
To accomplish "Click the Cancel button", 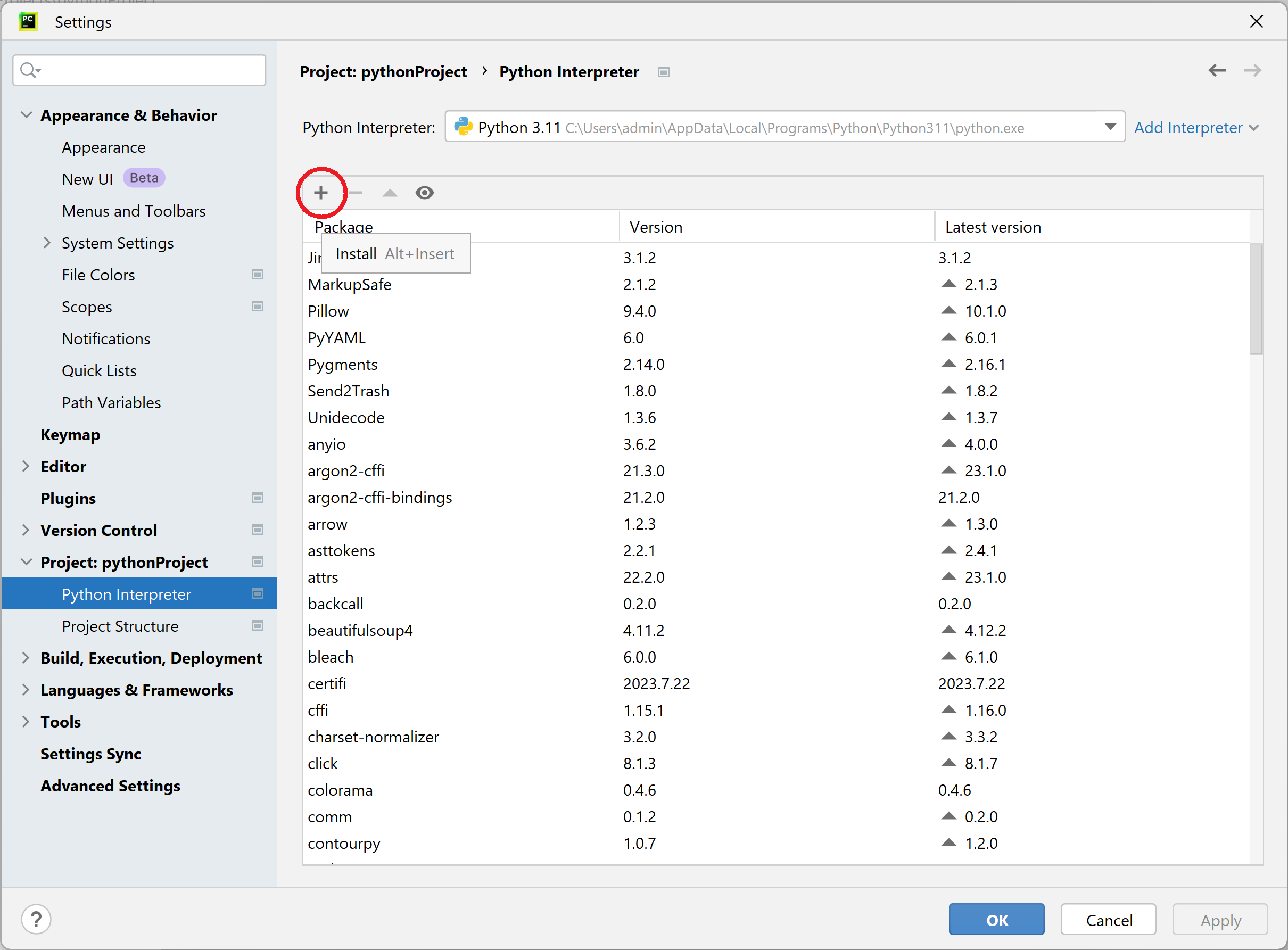I will pos(1108,919).
